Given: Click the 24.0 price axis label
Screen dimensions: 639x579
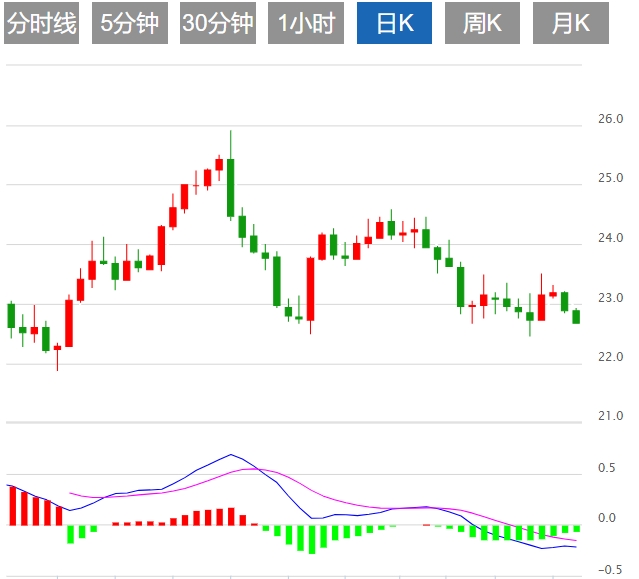Looking at the screenshot, I should point(610,238).
